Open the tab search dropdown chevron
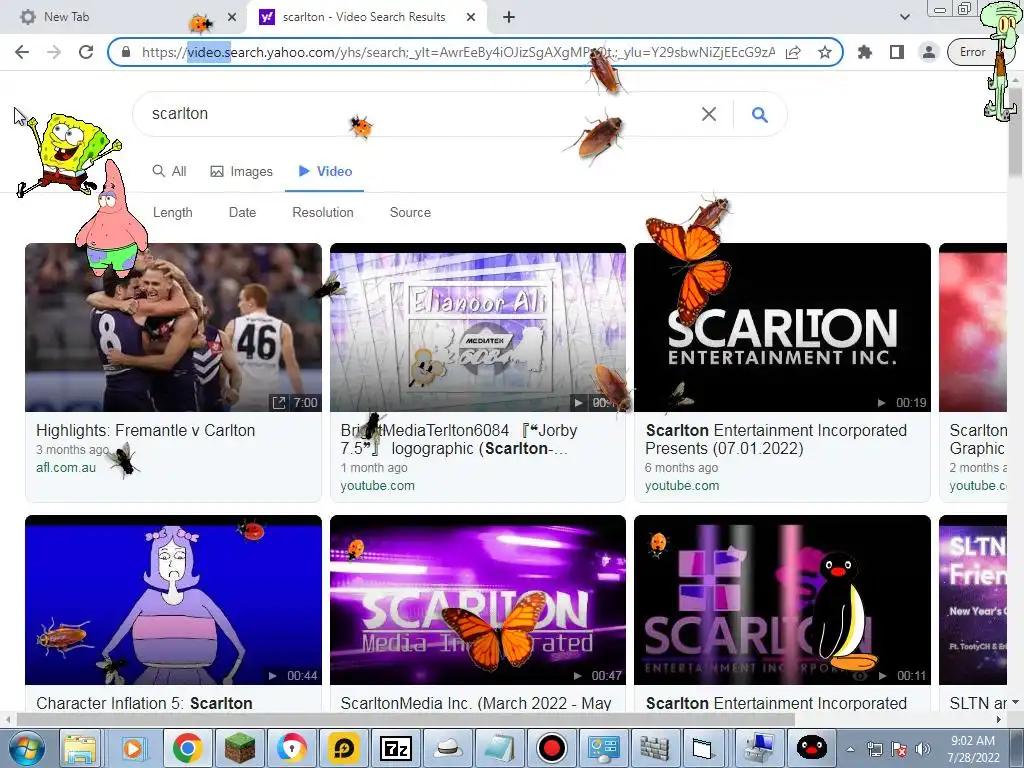 pyautogui.click(x=904, y=17)
